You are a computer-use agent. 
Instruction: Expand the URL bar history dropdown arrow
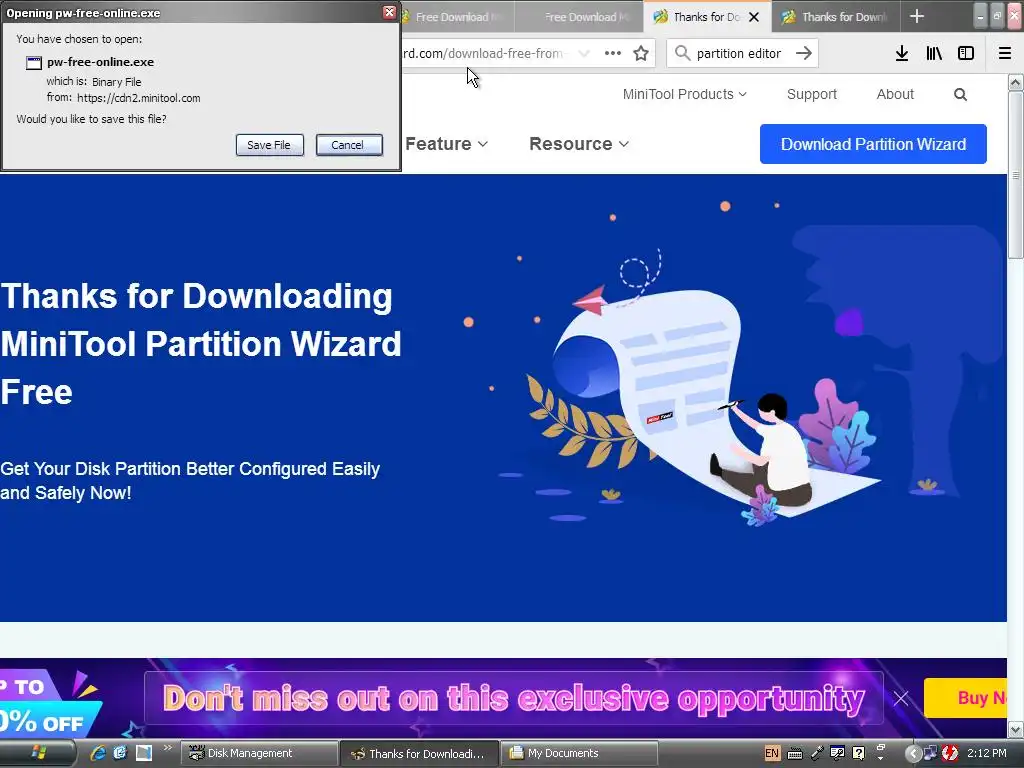[584, 54]
